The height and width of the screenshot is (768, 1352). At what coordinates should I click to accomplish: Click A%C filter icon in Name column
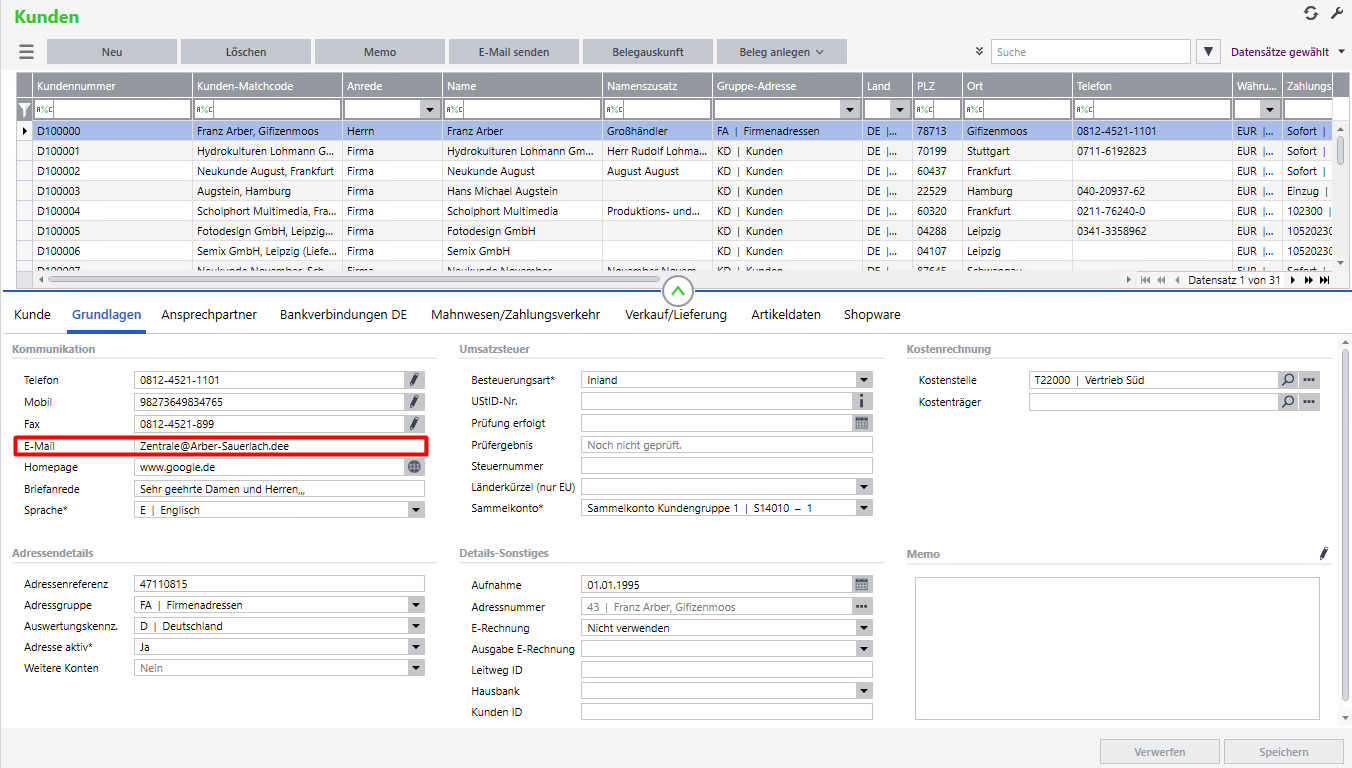455,110
